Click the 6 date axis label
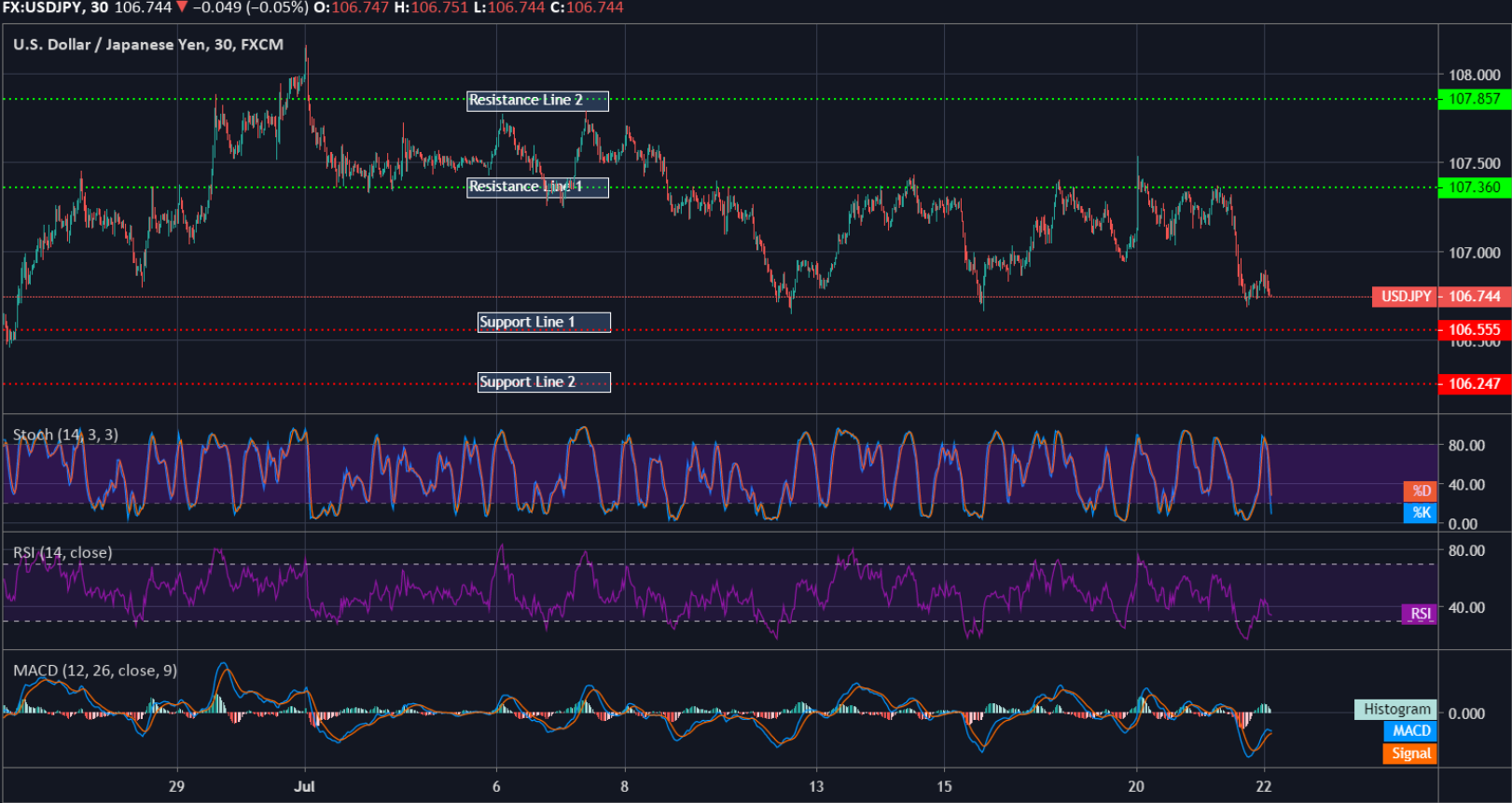Image resolution: width=1512 pixels, height=803 pixels. tap(496, 786)
